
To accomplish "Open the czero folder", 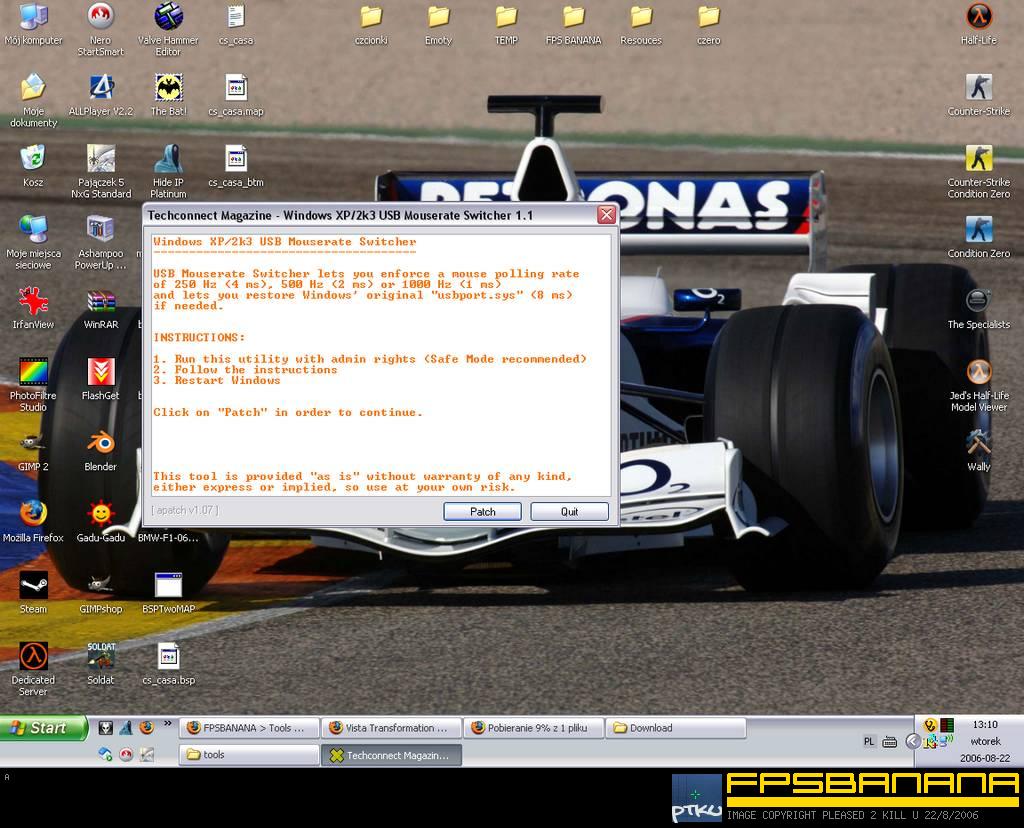I will click(709, 25).
